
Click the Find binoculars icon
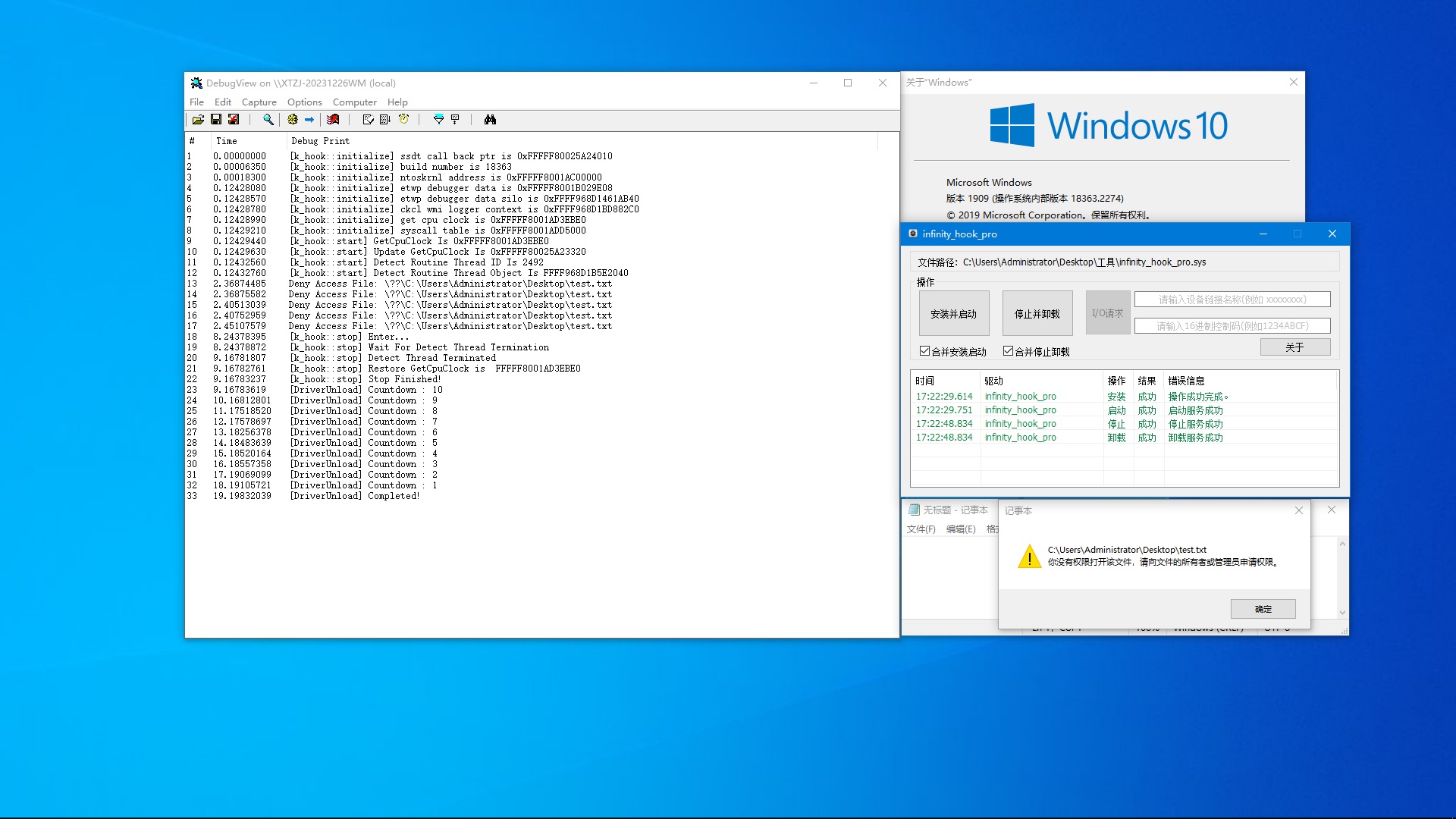(490, 120)
